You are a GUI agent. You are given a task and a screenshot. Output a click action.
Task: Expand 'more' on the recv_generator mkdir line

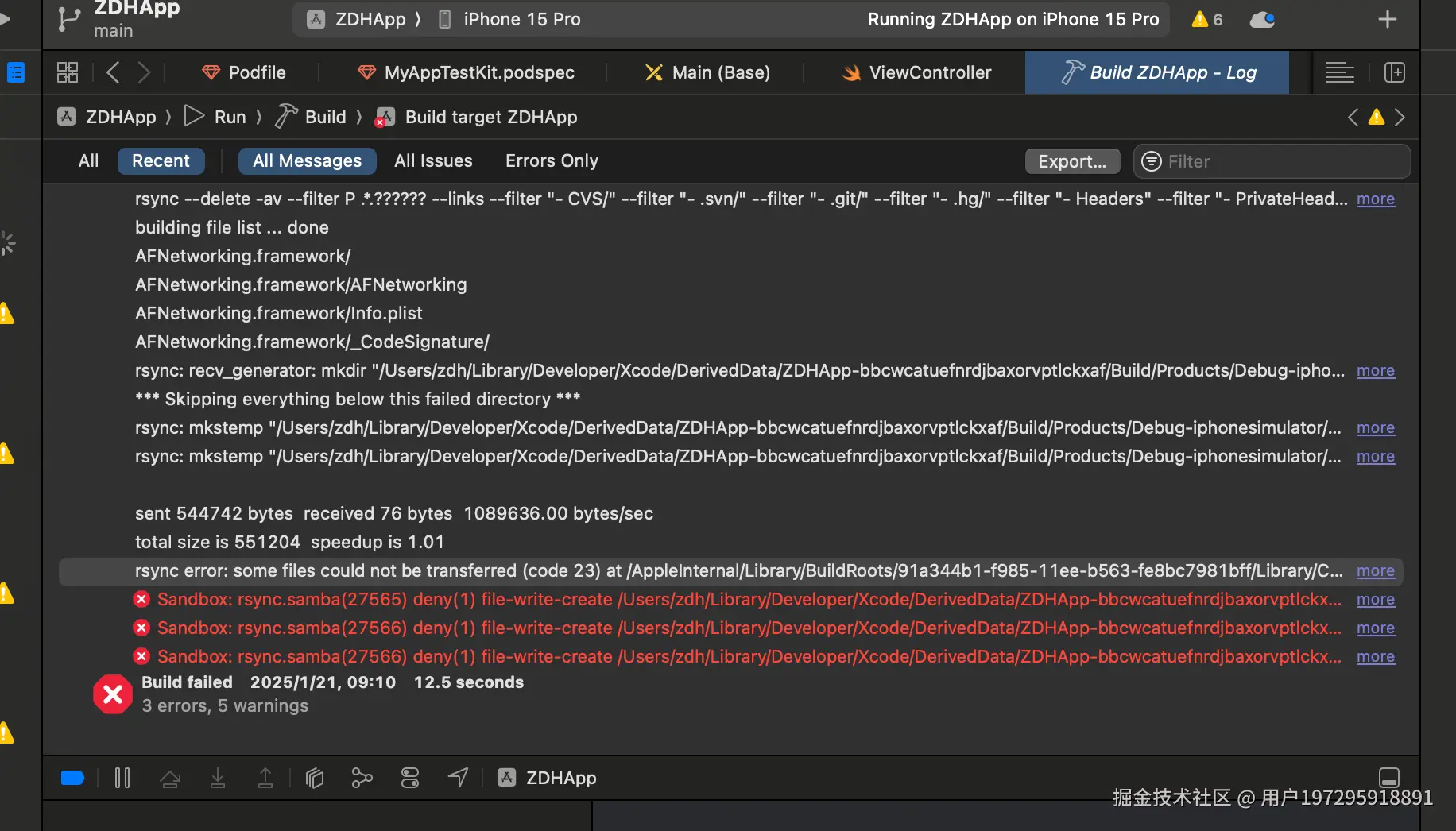pos(1375,371)
